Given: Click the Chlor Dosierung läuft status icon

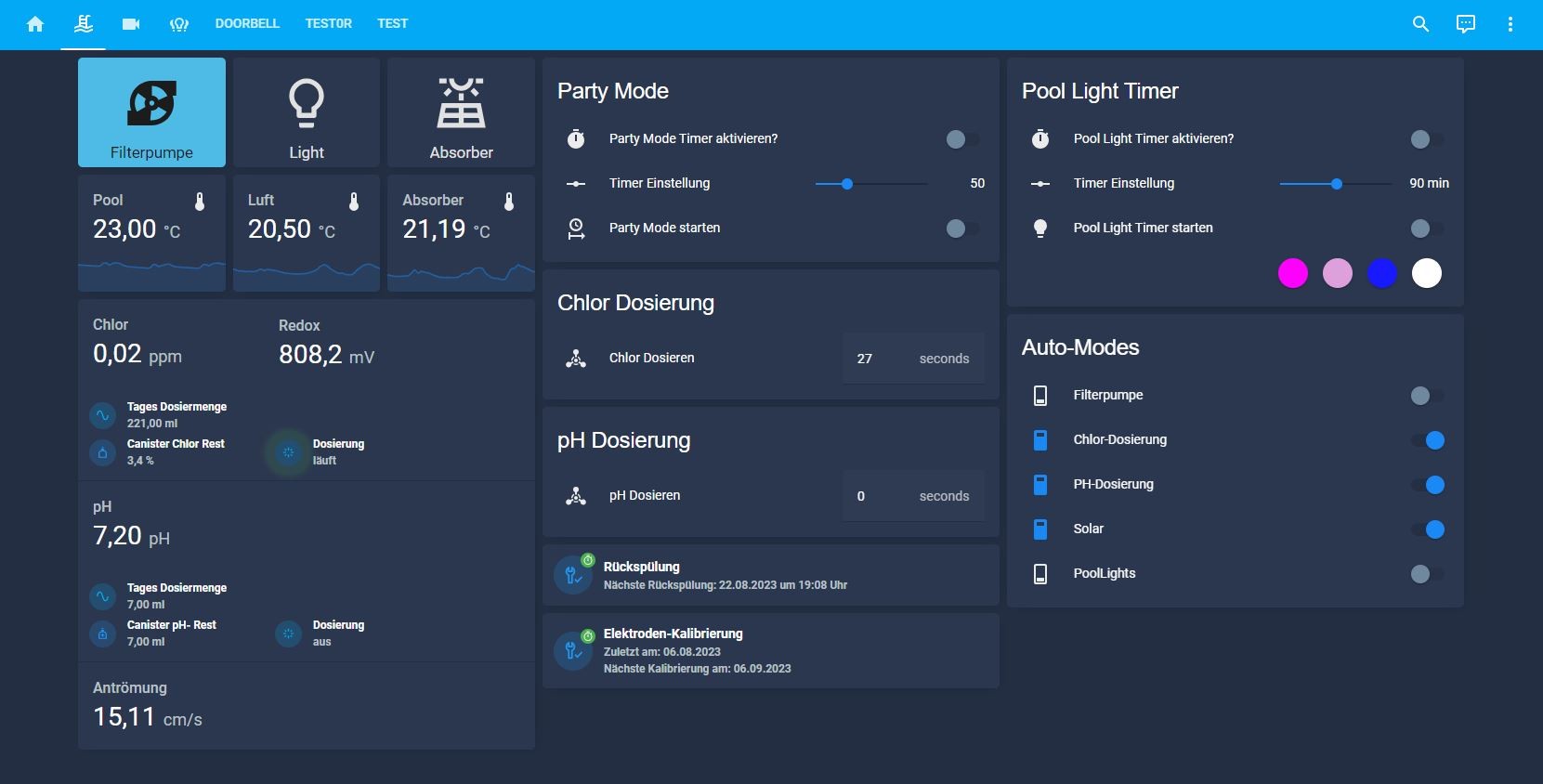Looking at the screenshot, I should click(289, 452).
